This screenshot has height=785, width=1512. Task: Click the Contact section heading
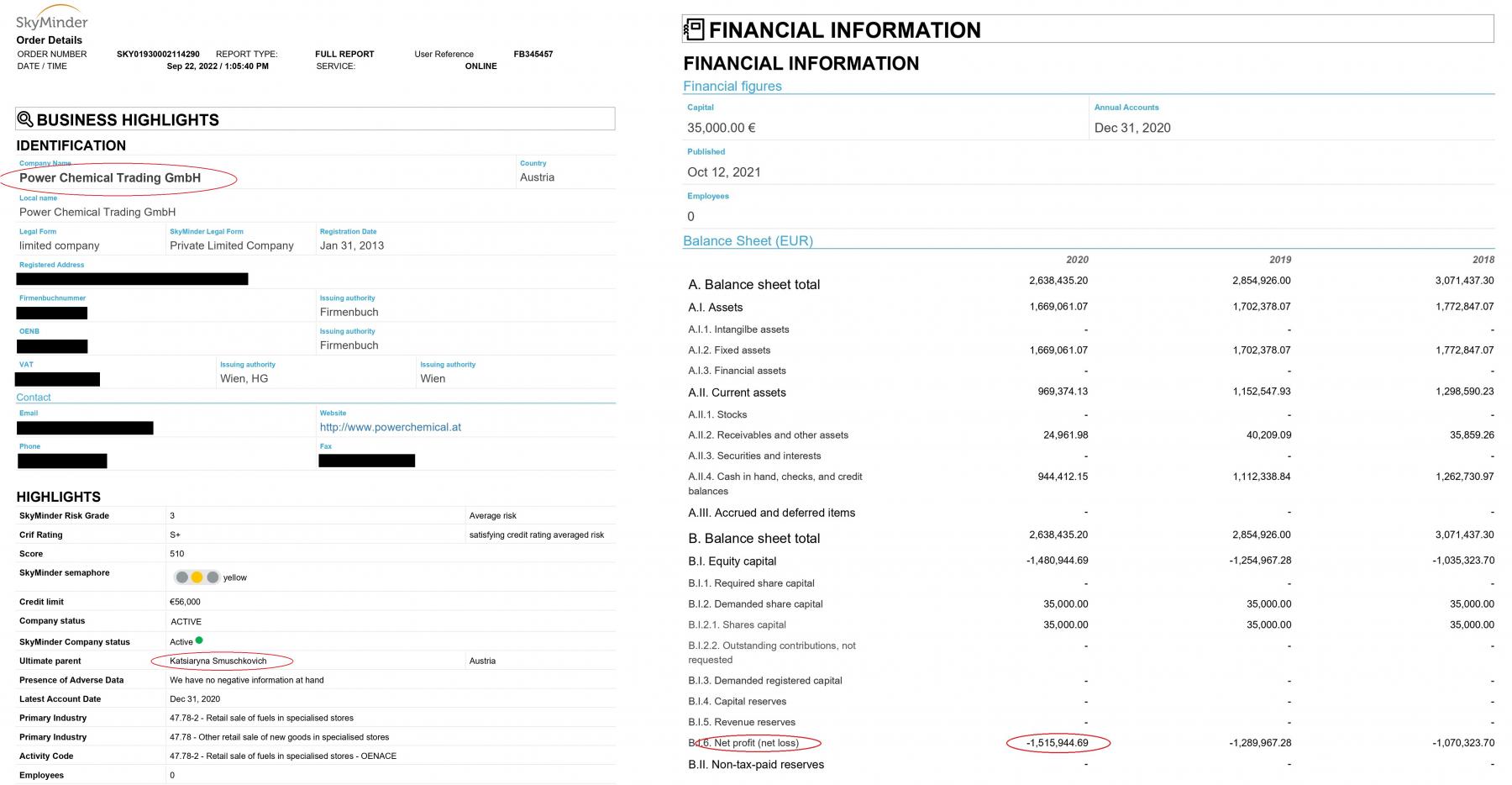pos(34,398)
